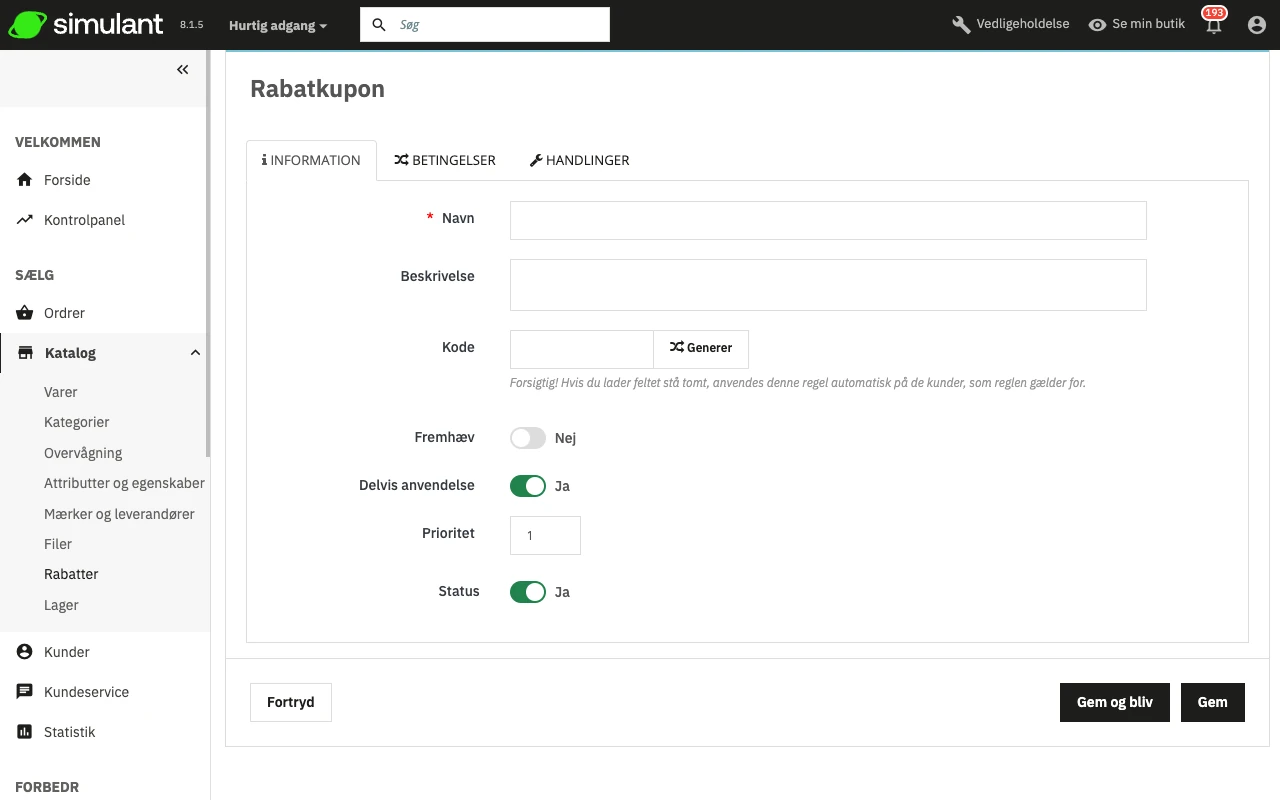This screenshot has height=800, width=1280.
Task: Click into the Navn input field
Action: point(827,220)
